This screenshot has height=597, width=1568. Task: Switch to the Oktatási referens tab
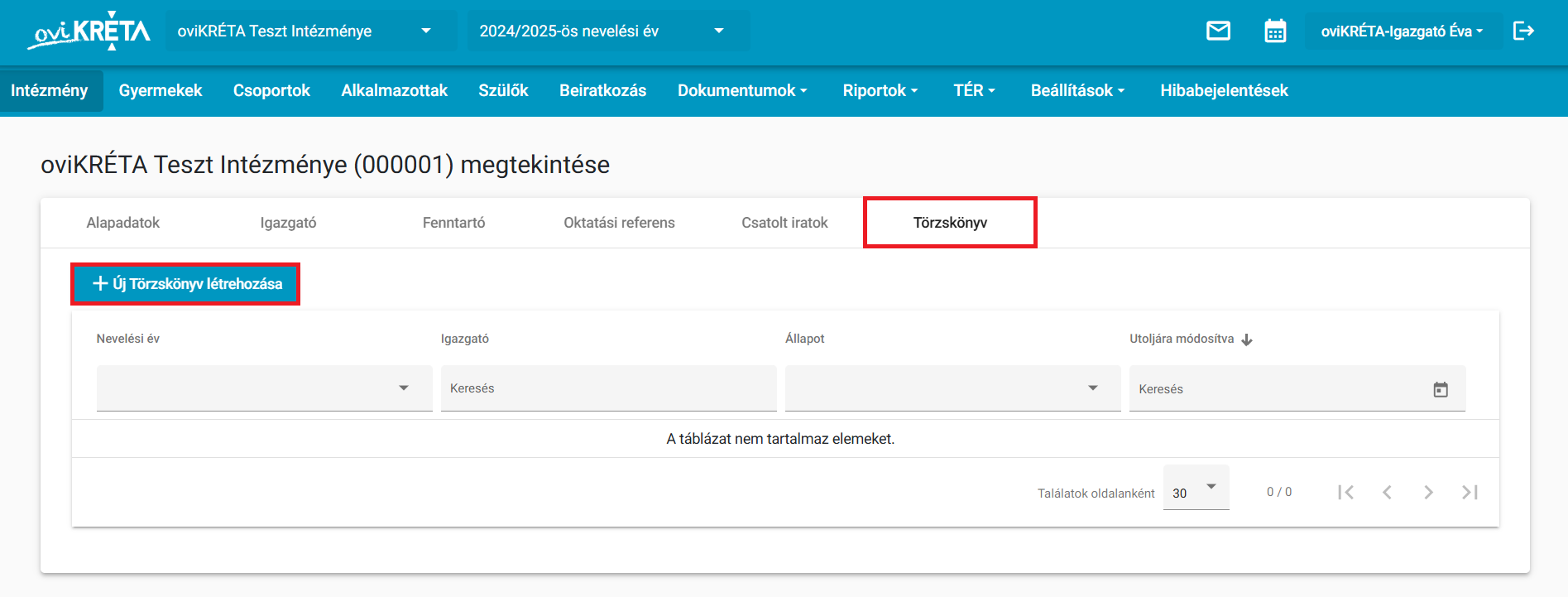click(619, 223)
